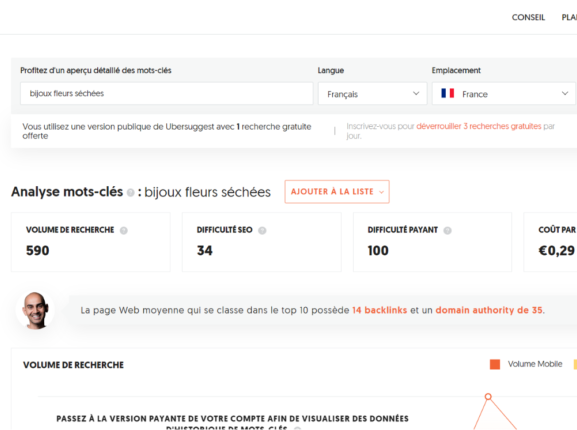Click 'déverrouiller 3 recherches gratuites' link
Screen dimensions: 577x430
point(479,126)
